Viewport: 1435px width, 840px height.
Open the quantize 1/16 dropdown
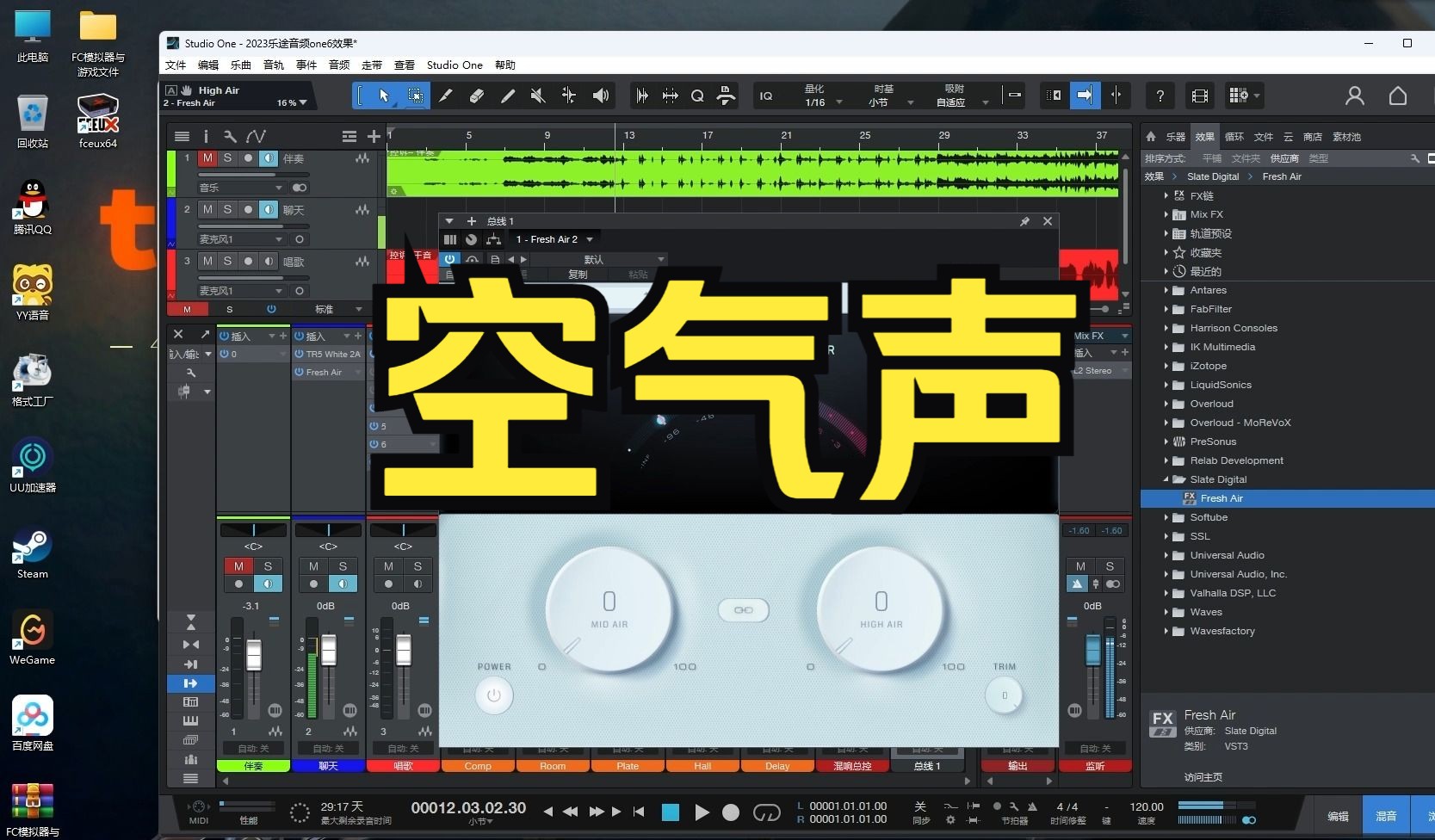pyautogui.click(x=822, y=102)
